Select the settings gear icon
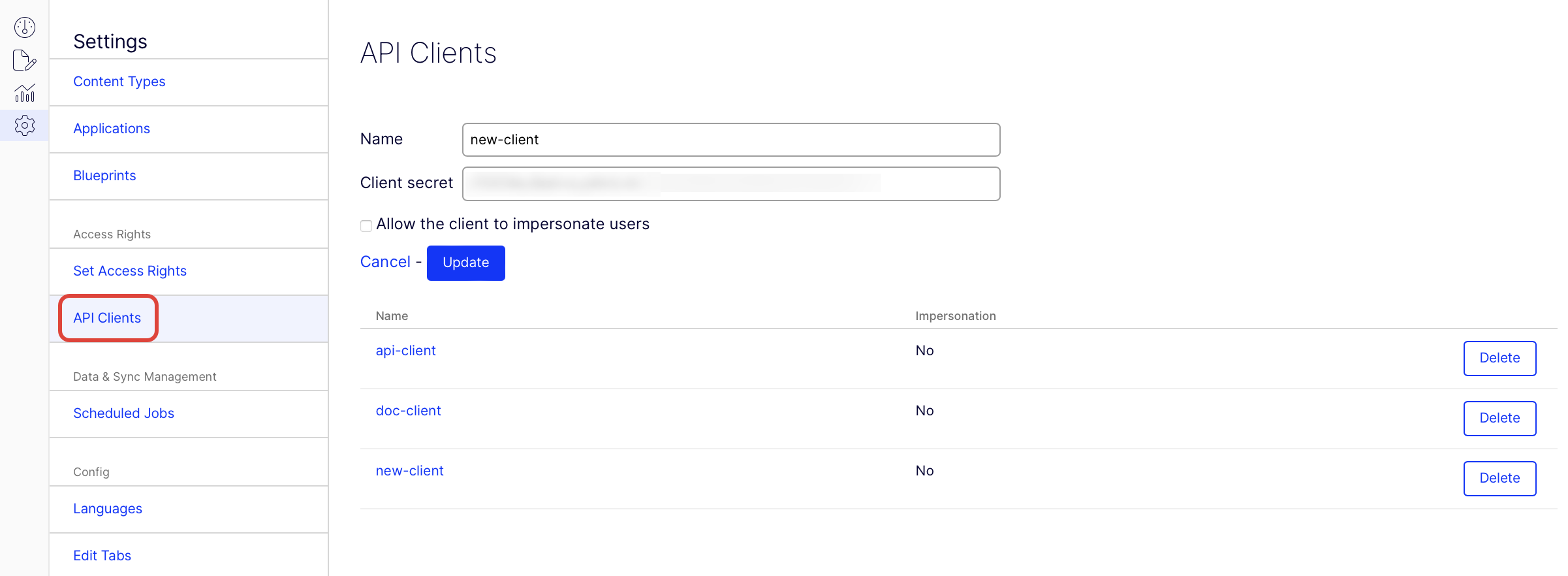Viewport: 1568px width, 576px height. (x=25, y=125)
